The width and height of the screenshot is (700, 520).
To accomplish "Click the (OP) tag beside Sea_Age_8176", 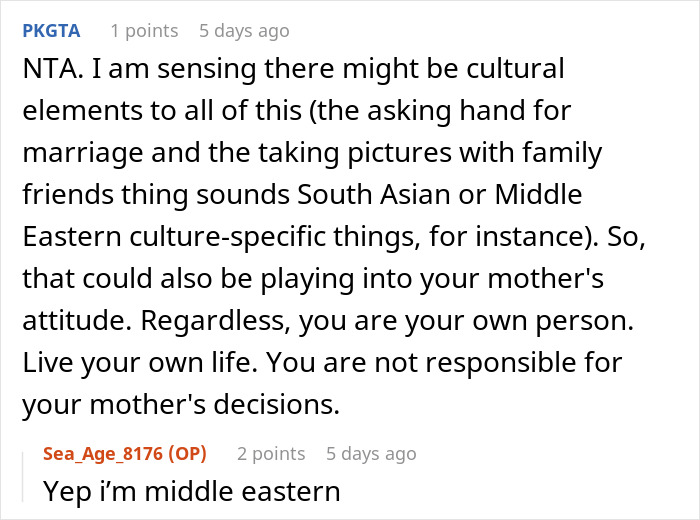I will (187, 453).
